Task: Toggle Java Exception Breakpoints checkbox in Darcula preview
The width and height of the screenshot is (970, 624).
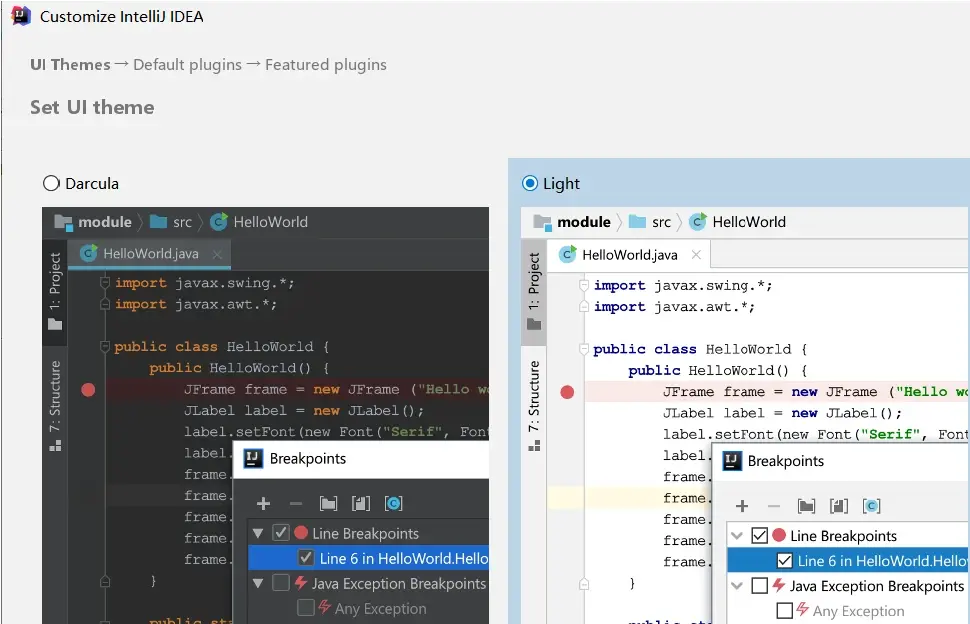Action: (x=281, y=583)
